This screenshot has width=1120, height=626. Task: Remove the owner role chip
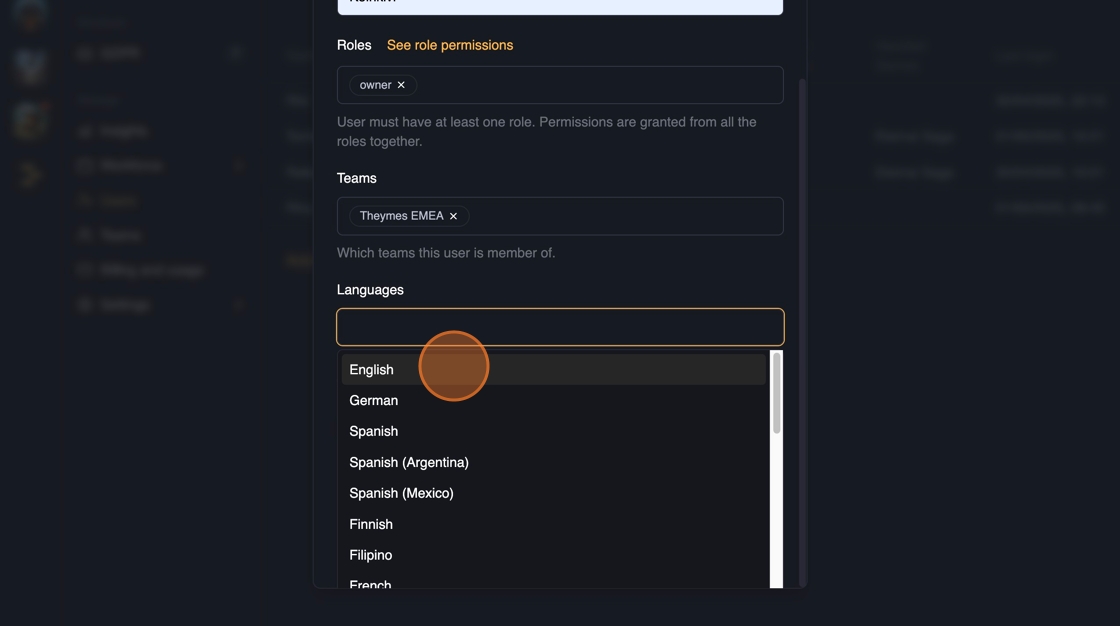pyautogui.click(x=401, y=85)
